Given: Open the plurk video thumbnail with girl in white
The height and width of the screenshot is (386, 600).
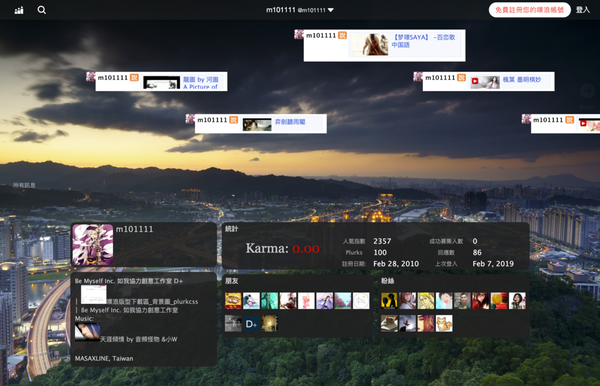Looking at the screenshot, I should click(x=485, y=82).
